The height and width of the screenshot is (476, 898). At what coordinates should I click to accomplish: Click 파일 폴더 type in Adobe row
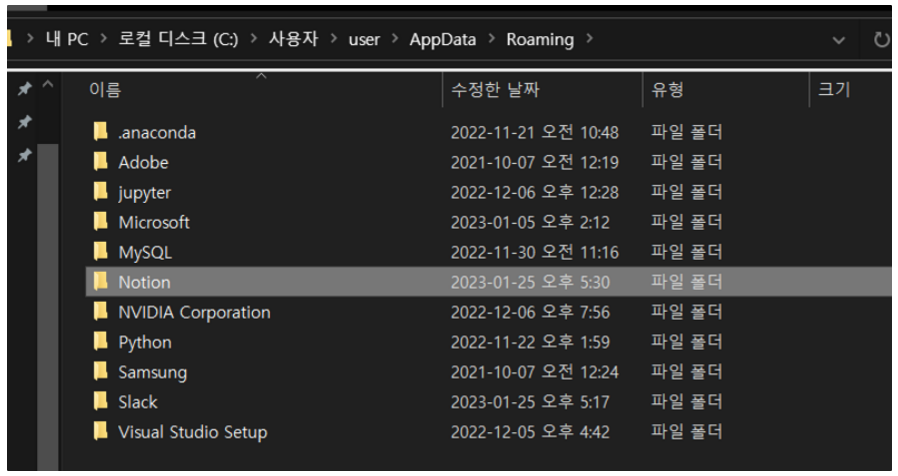(x=686, y=162)
